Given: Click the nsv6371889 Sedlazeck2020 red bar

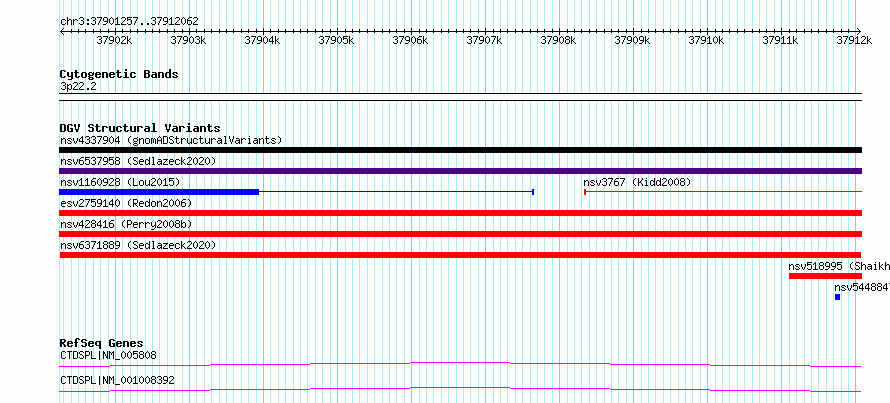Looking at the screenshot, I should click(460, 255).
